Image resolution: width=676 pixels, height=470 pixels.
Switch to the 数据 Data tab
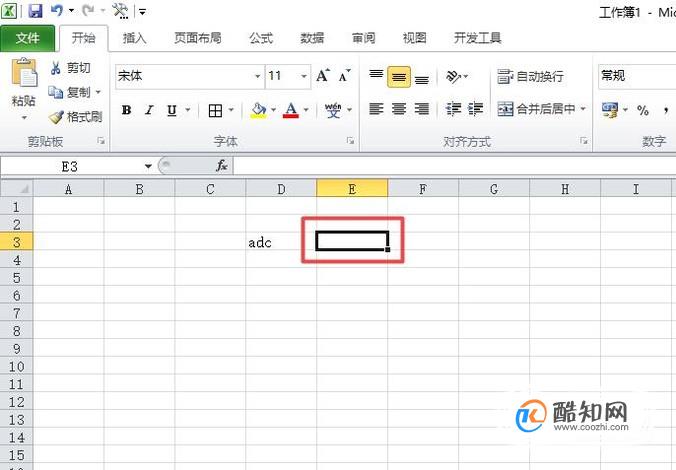point(312,38)
